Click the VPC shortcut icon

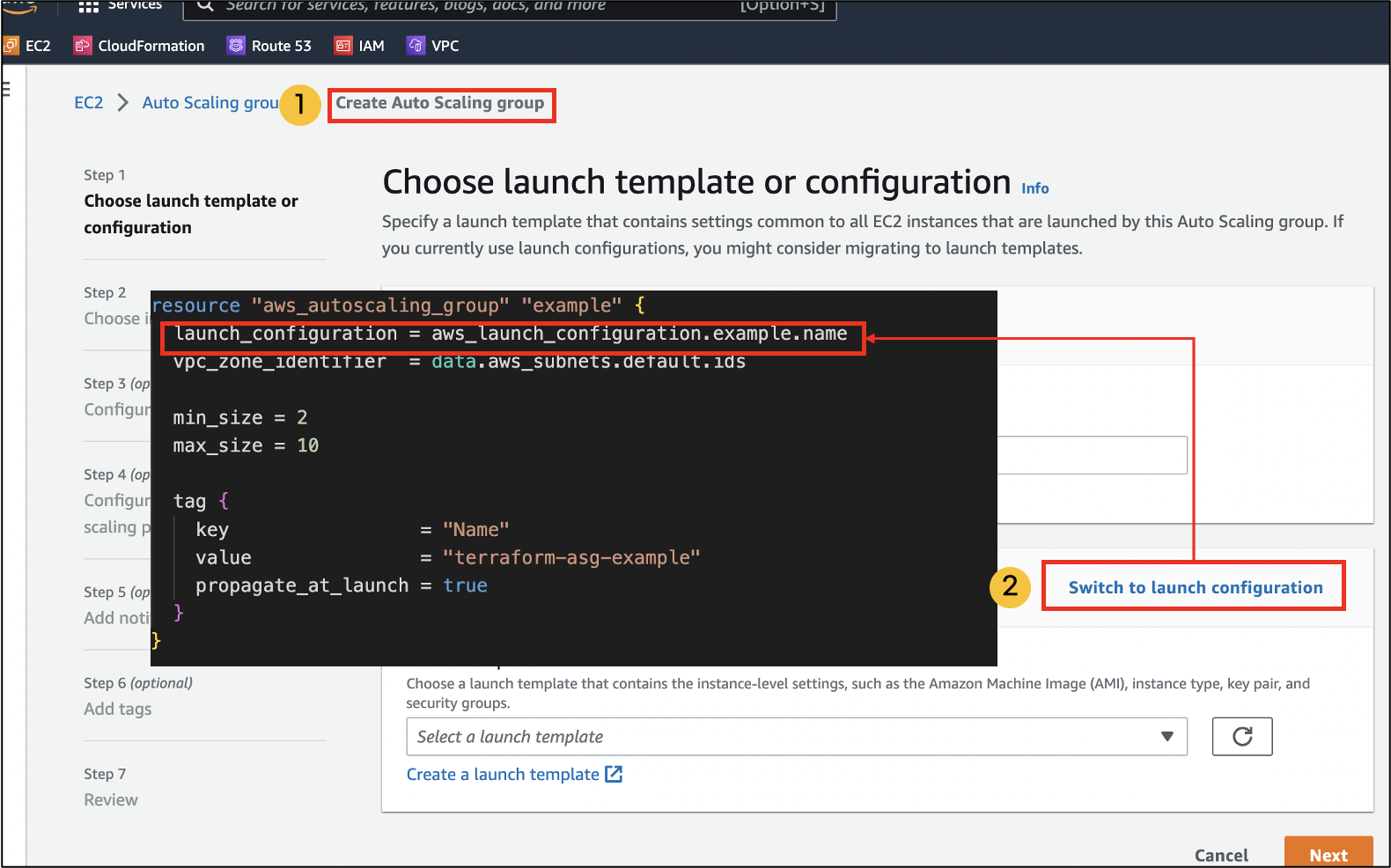416,46
